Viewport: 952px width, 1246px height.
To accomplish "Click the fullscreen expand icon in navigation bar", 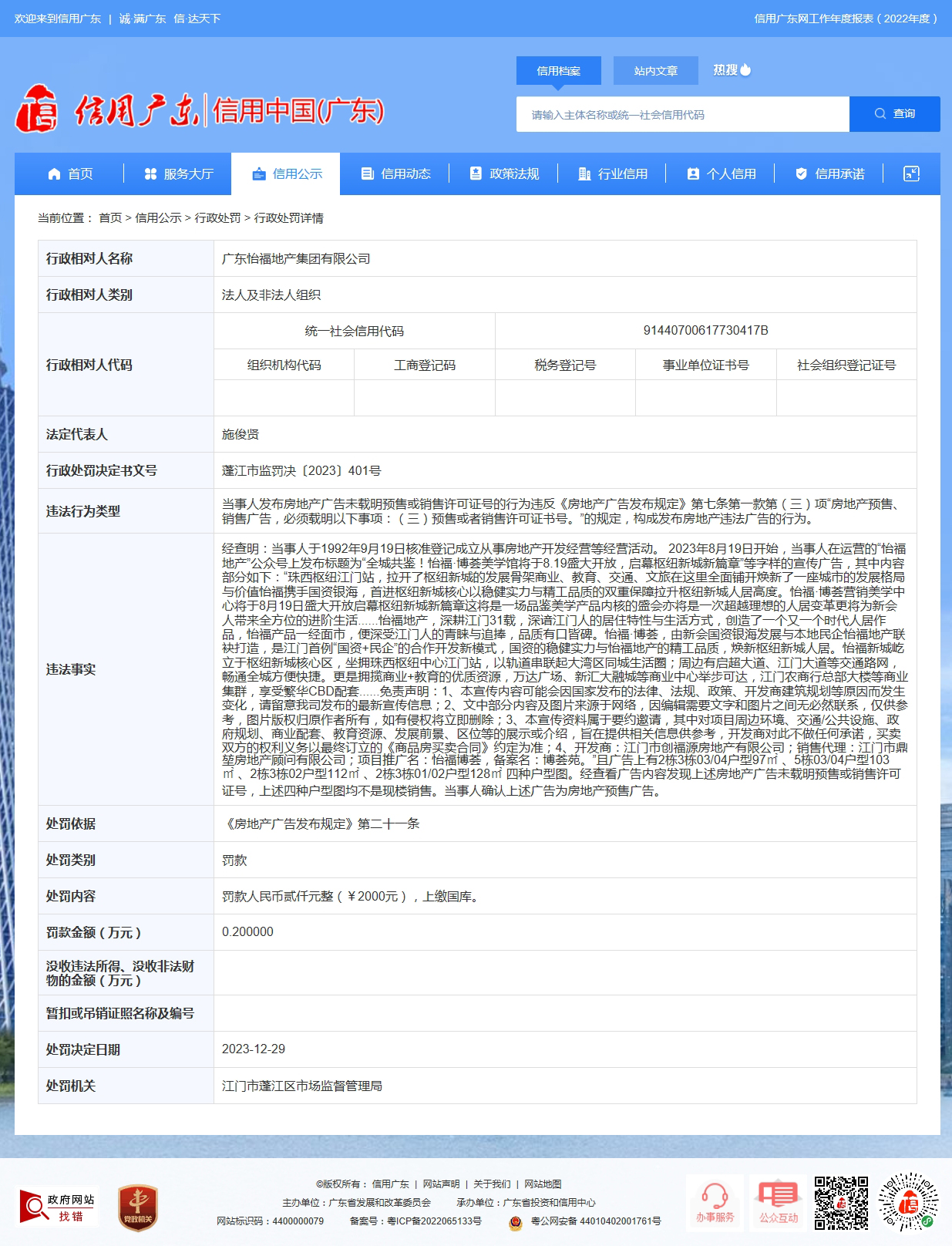I will (x=911, y=174).
